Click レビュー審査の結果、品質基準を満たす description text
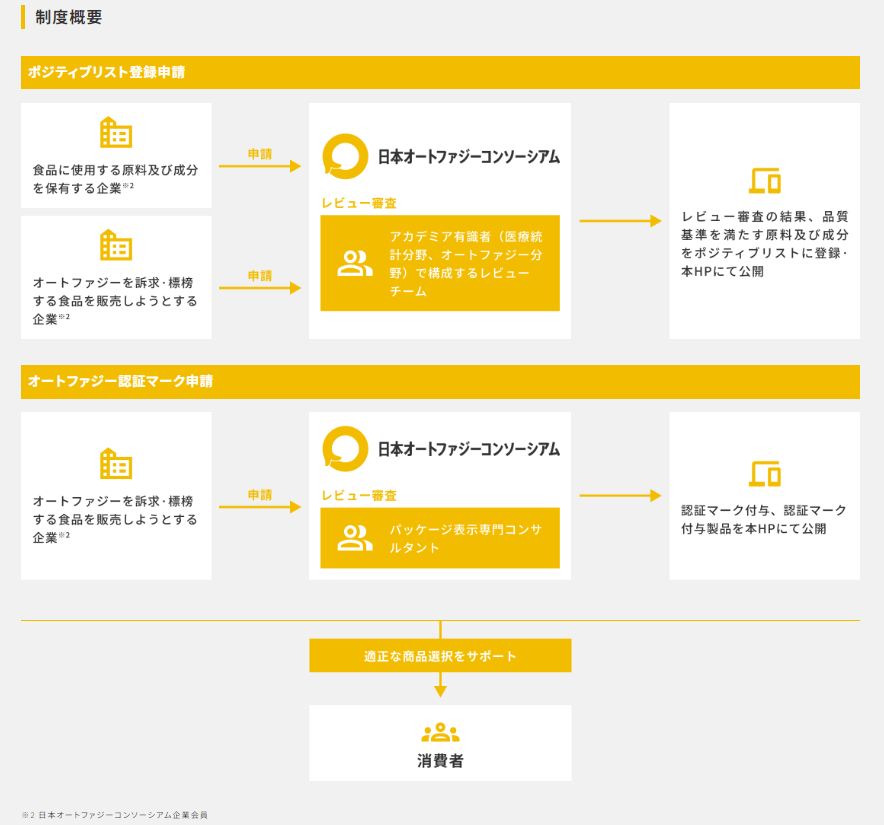Image resolution: width=884 pixels, height=825 pixels. pyautogui.click(x=764, y=244)
